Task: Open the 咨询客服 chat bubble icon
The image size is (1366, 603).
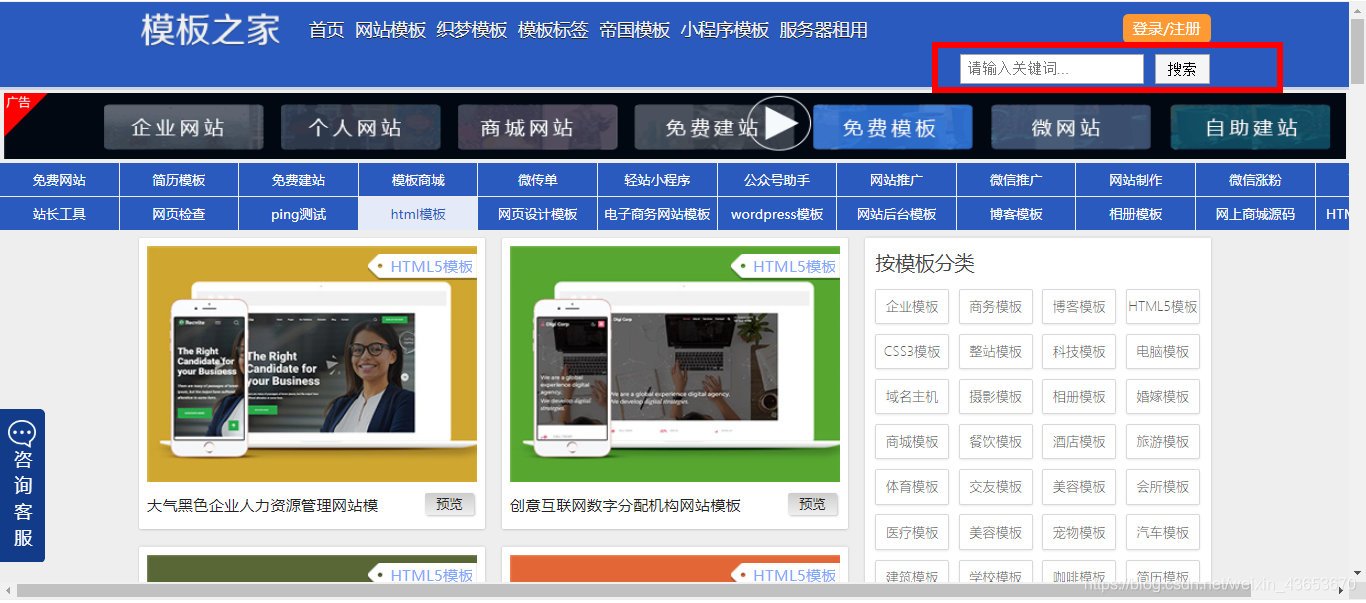Action: (22, 433)
